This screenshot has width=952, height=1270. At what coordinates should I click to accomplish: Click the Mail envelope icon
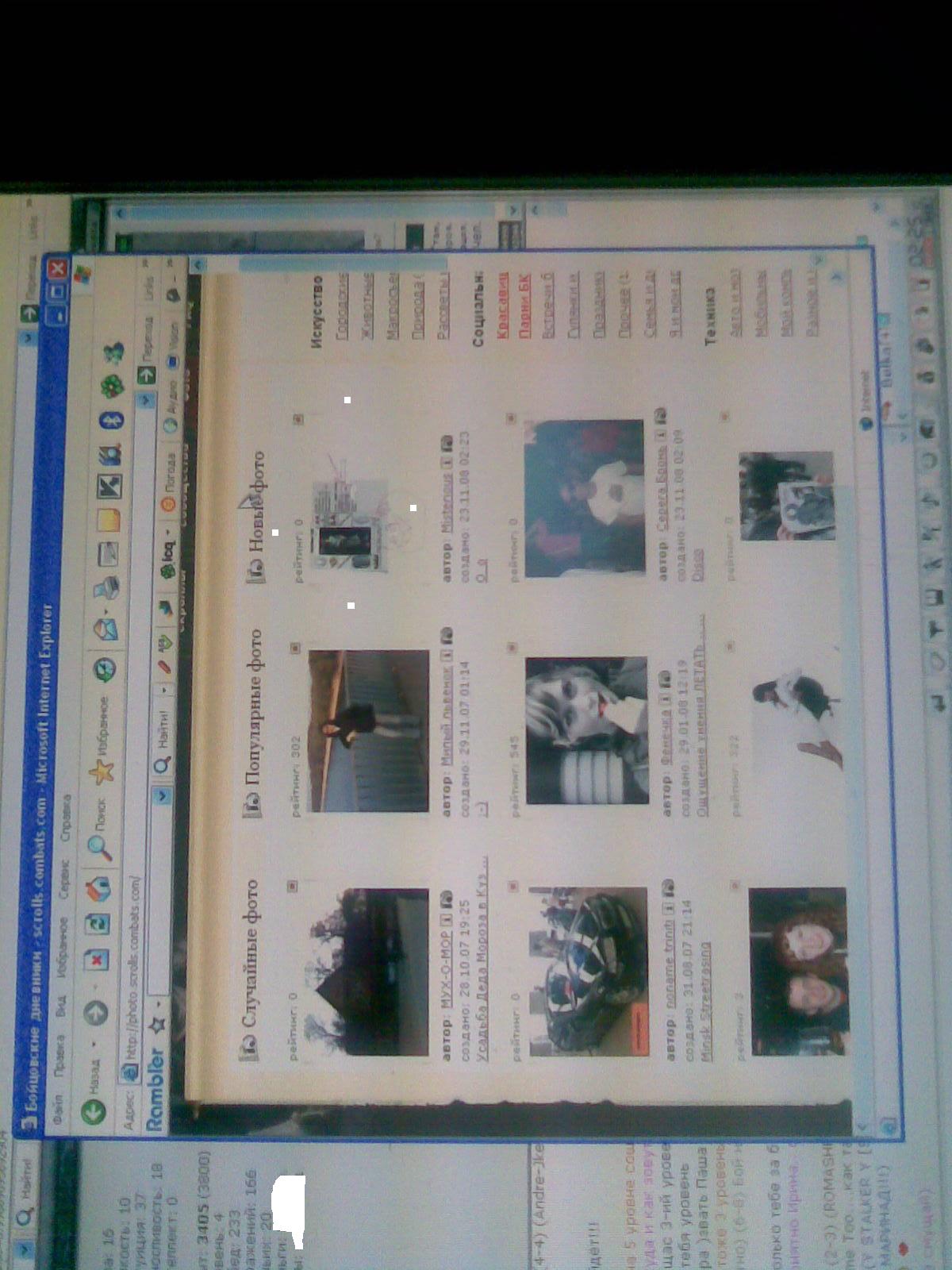click(106, 629)
